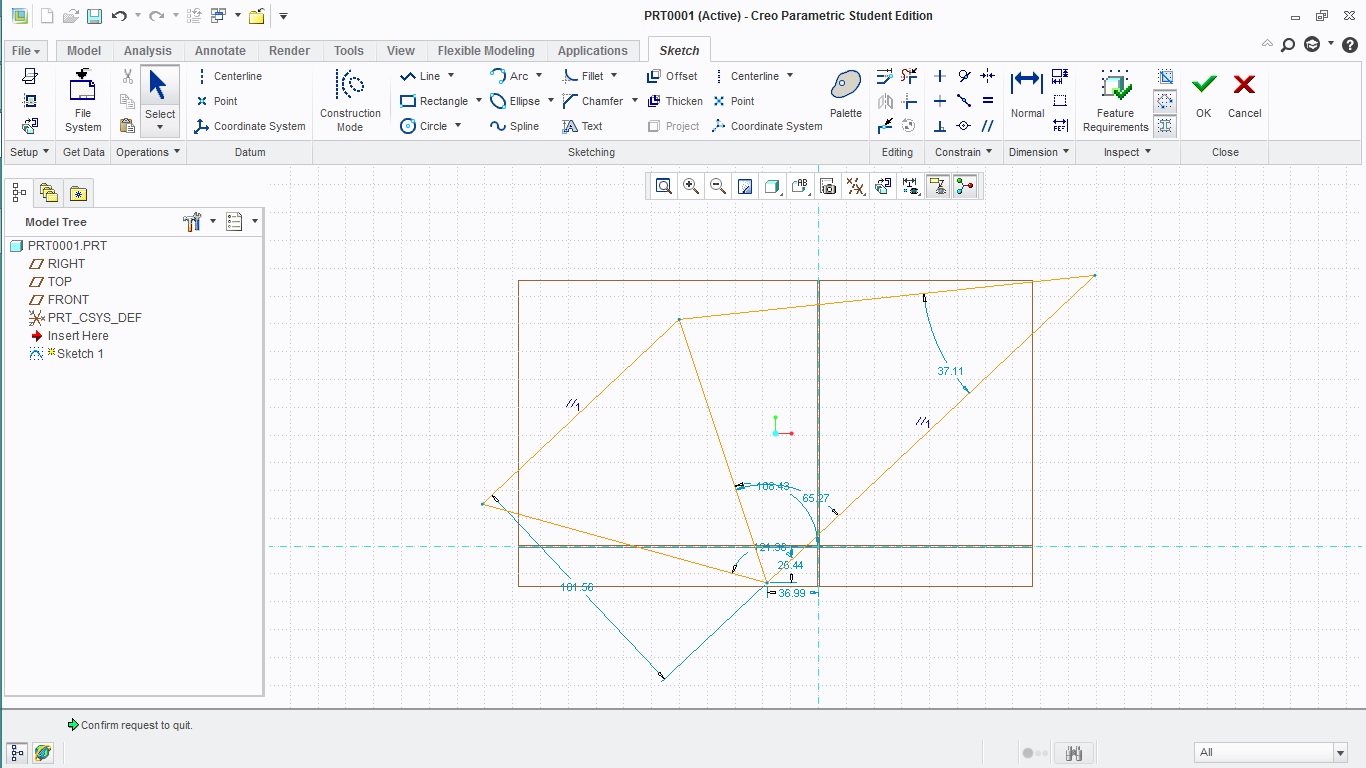Expand the Ellipse tool dropdown arrow

(551, 101)
